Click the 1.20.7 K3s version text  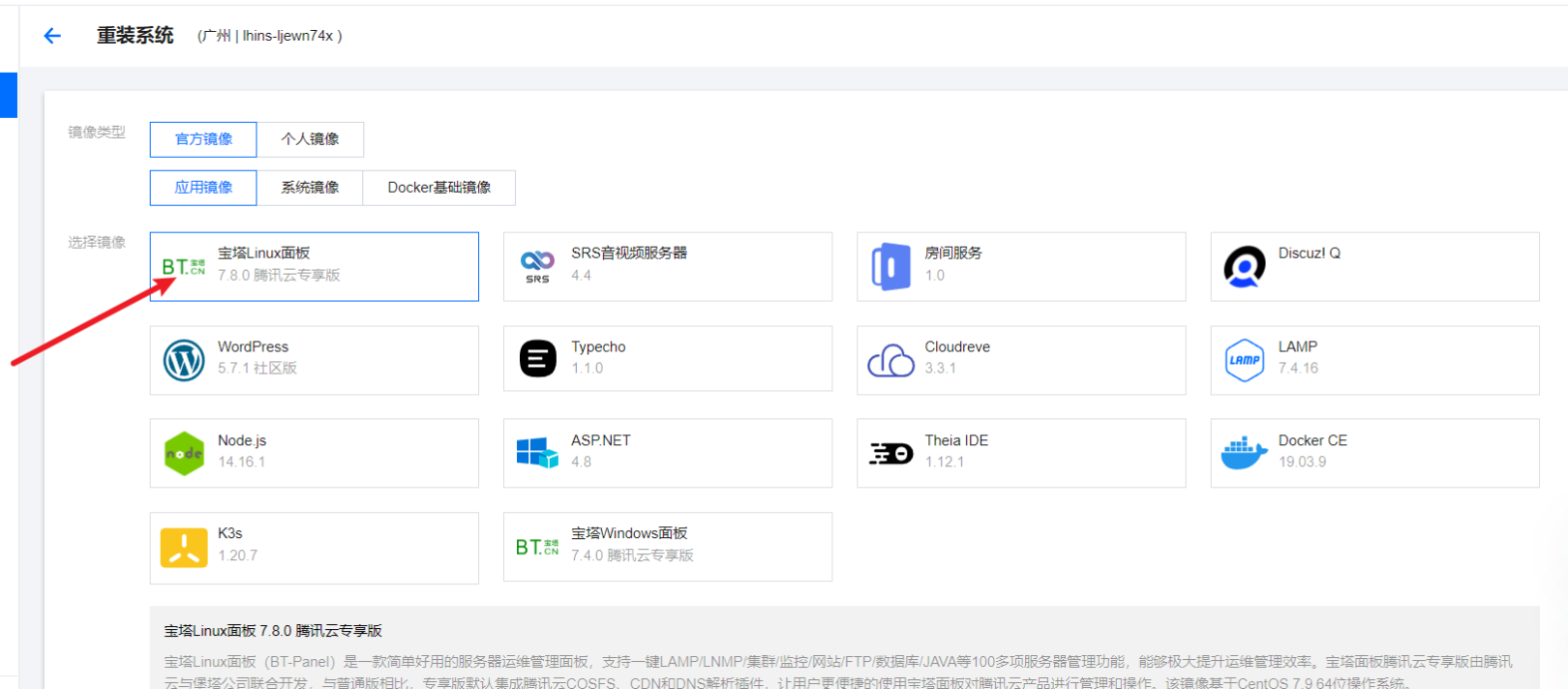238,555
